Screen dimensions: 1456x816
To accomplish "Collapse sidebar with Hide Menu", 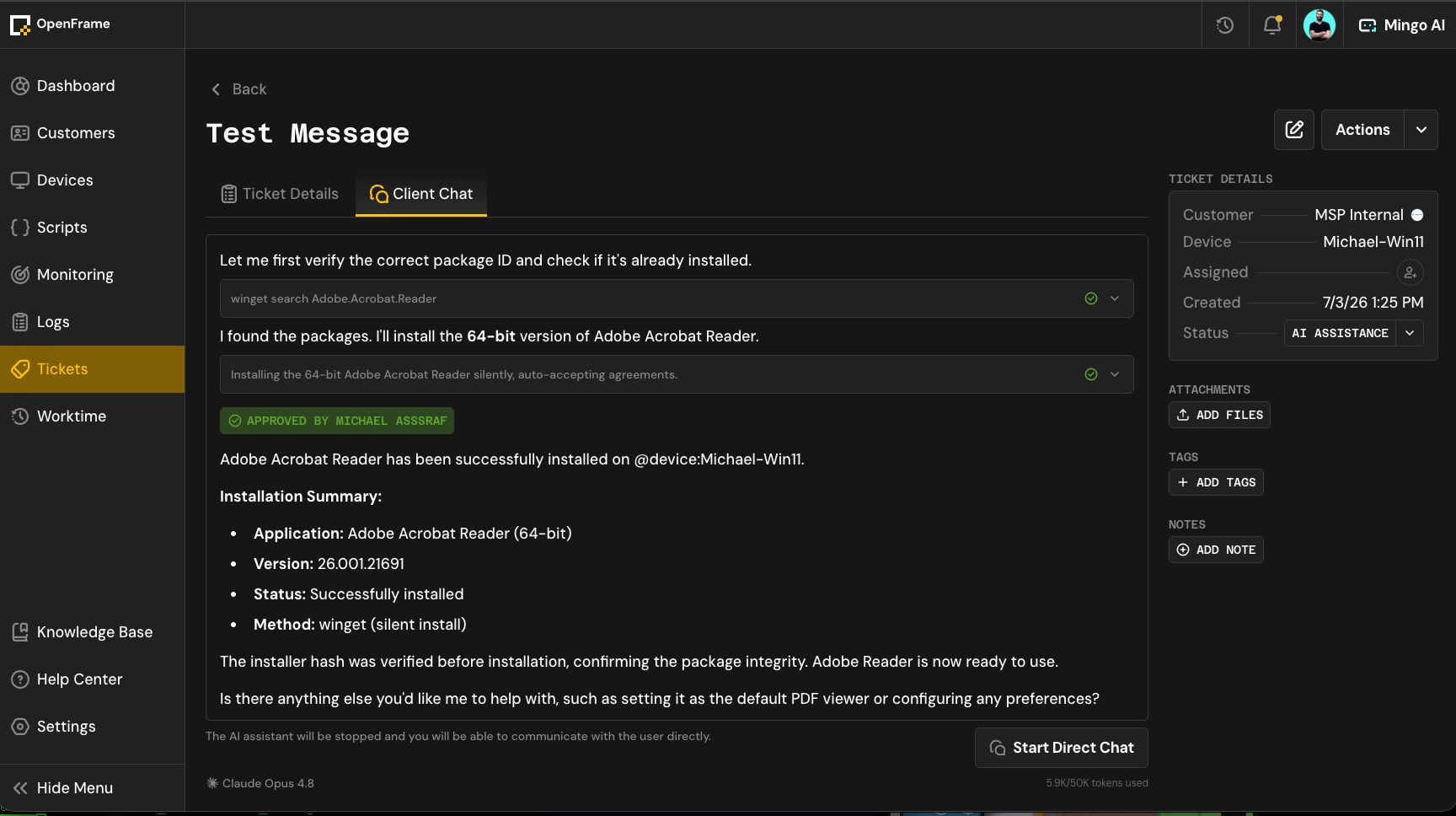I will pyautogui.click(x=93, y=788).
